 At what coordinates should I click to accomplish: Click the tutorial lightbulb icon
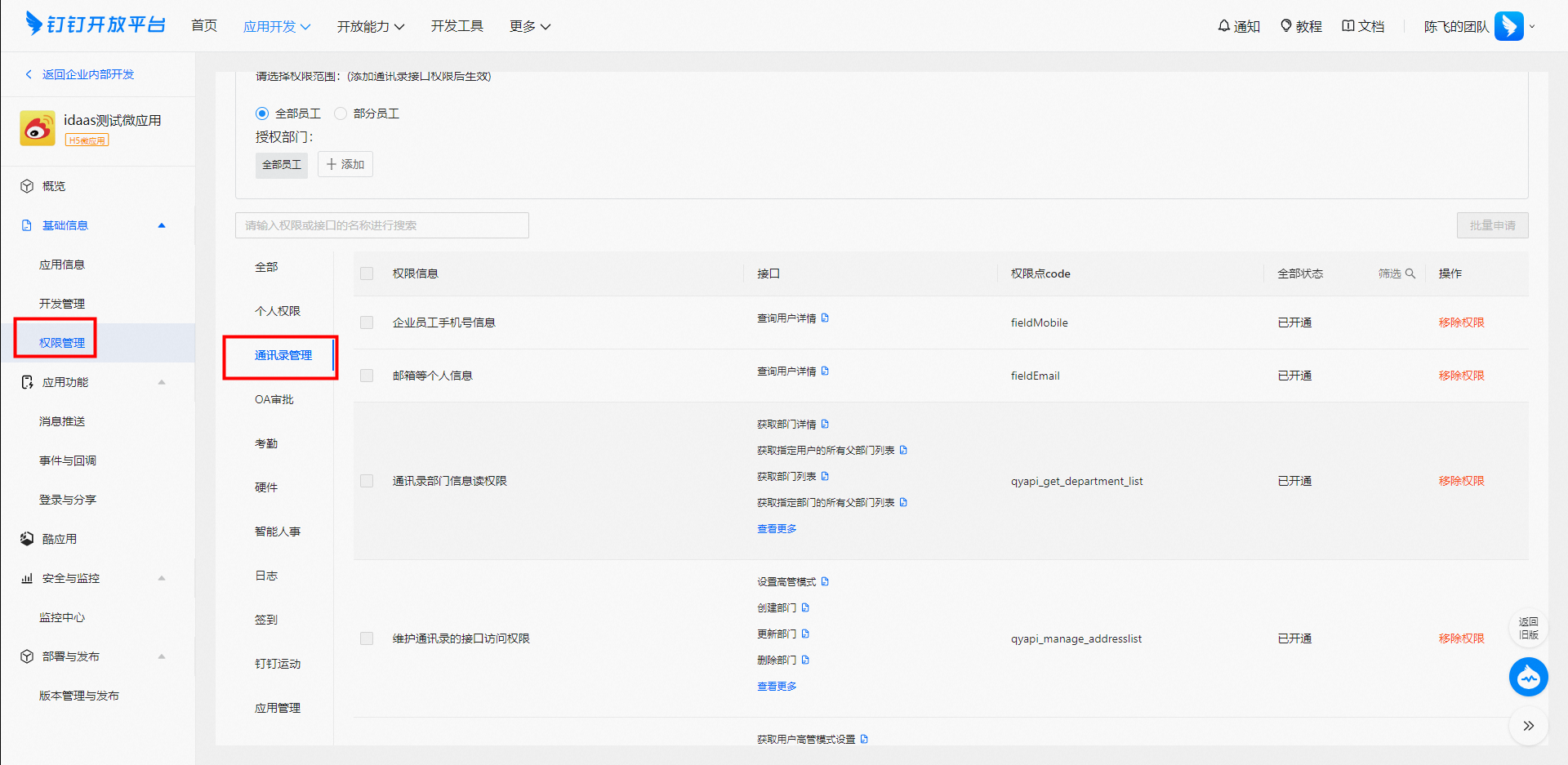pos(1286,26)
